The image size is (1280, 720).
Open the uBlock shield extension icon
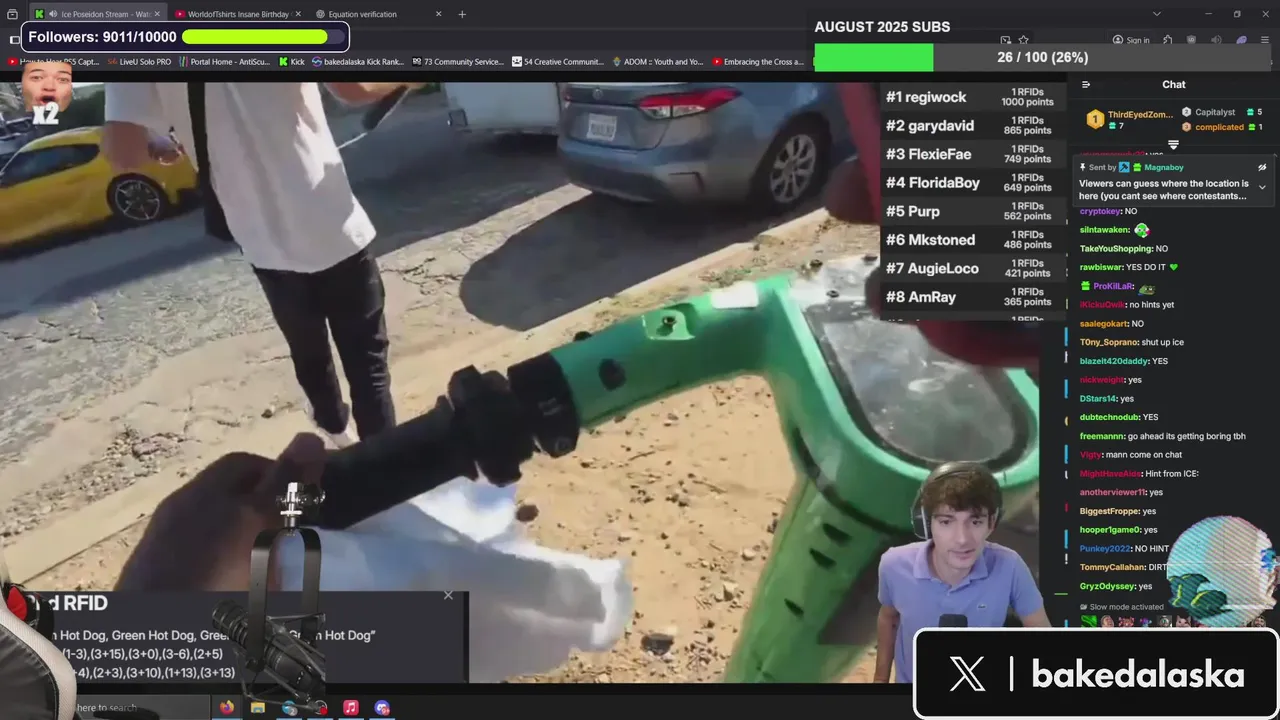pyautogui.click(x=1192, y=40)
